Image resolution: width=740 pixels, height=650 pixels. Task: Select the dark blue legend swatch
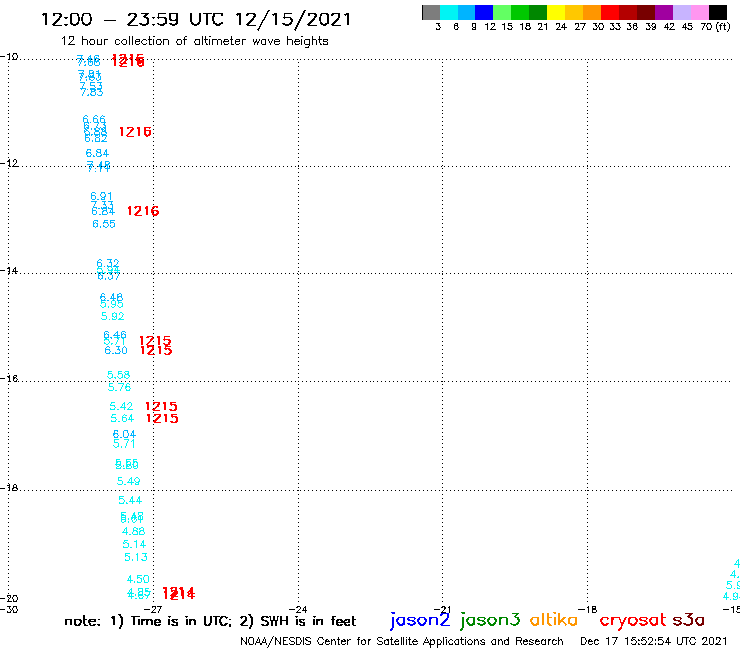click(x=484, y=12)
